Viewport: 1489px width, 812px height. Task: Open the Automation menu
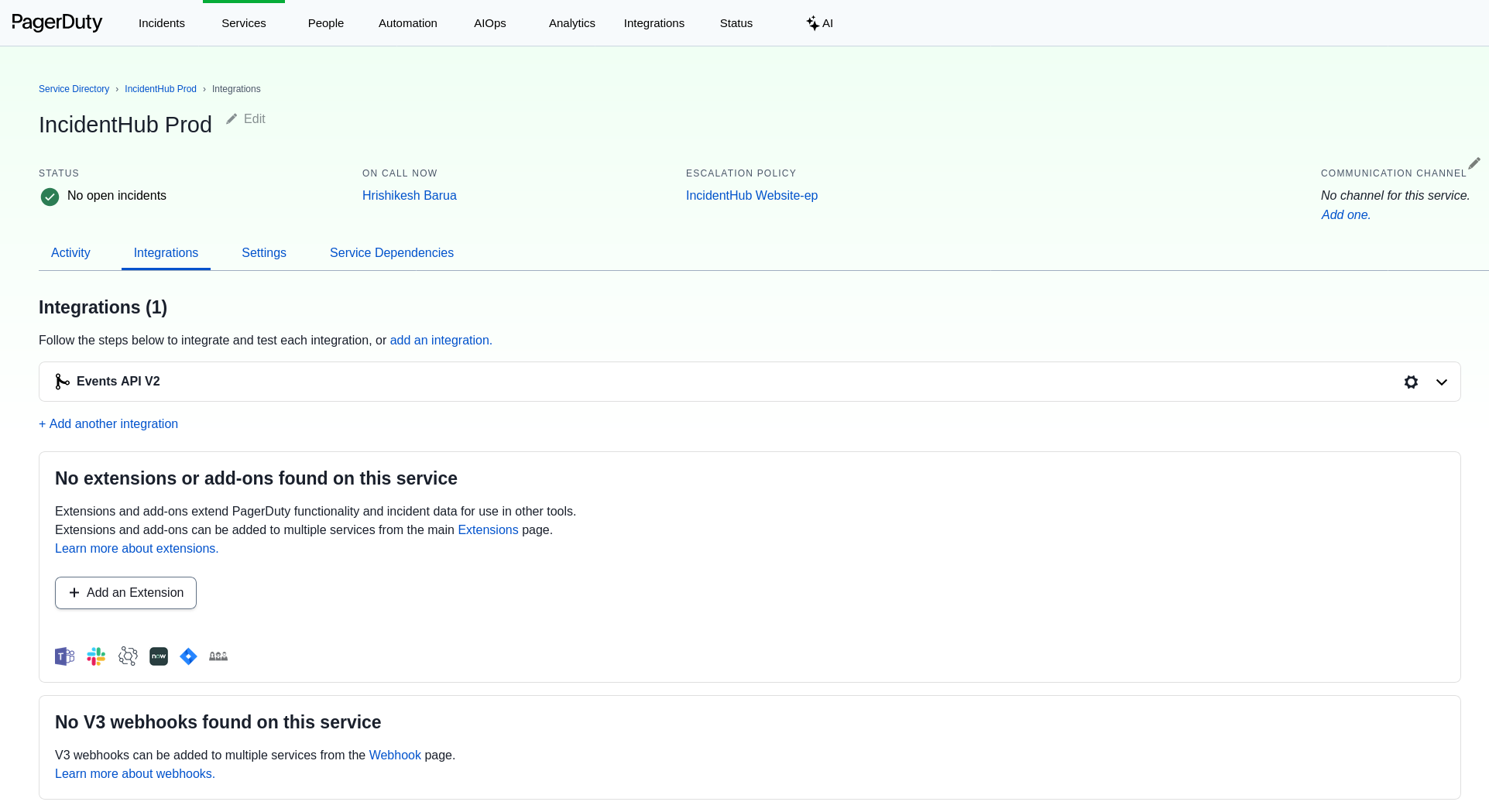pyautogui.click(x=408, y=23)
